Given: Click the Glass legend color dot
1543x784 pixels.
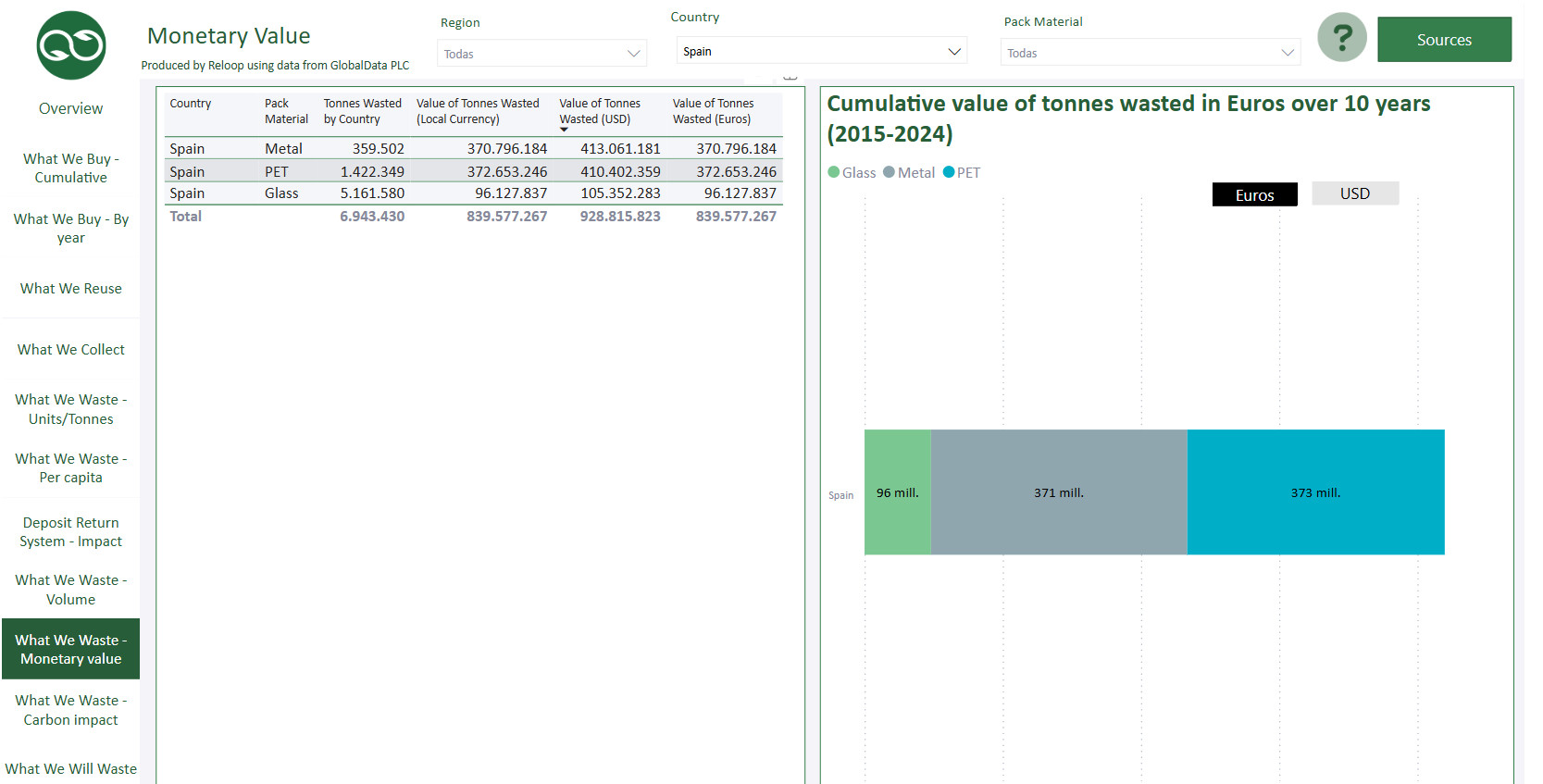Looking at the screenshot, I should (x=833, y=172).
